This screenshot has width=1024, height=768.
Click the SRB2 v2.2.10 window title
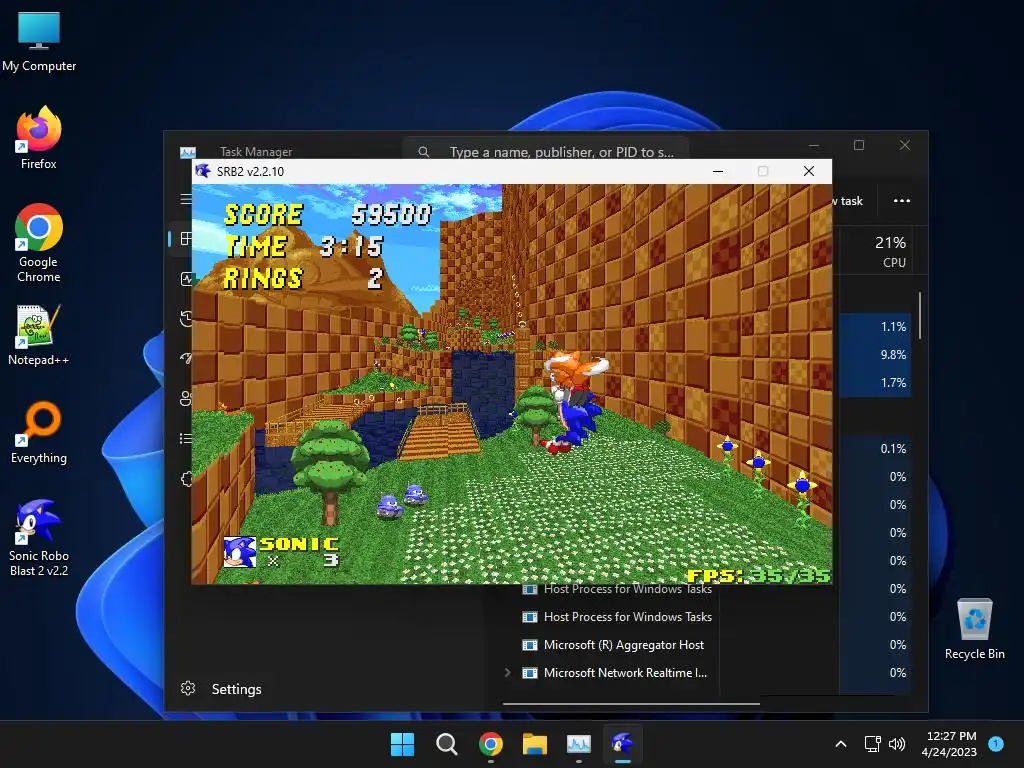click(x=251, y=171)
